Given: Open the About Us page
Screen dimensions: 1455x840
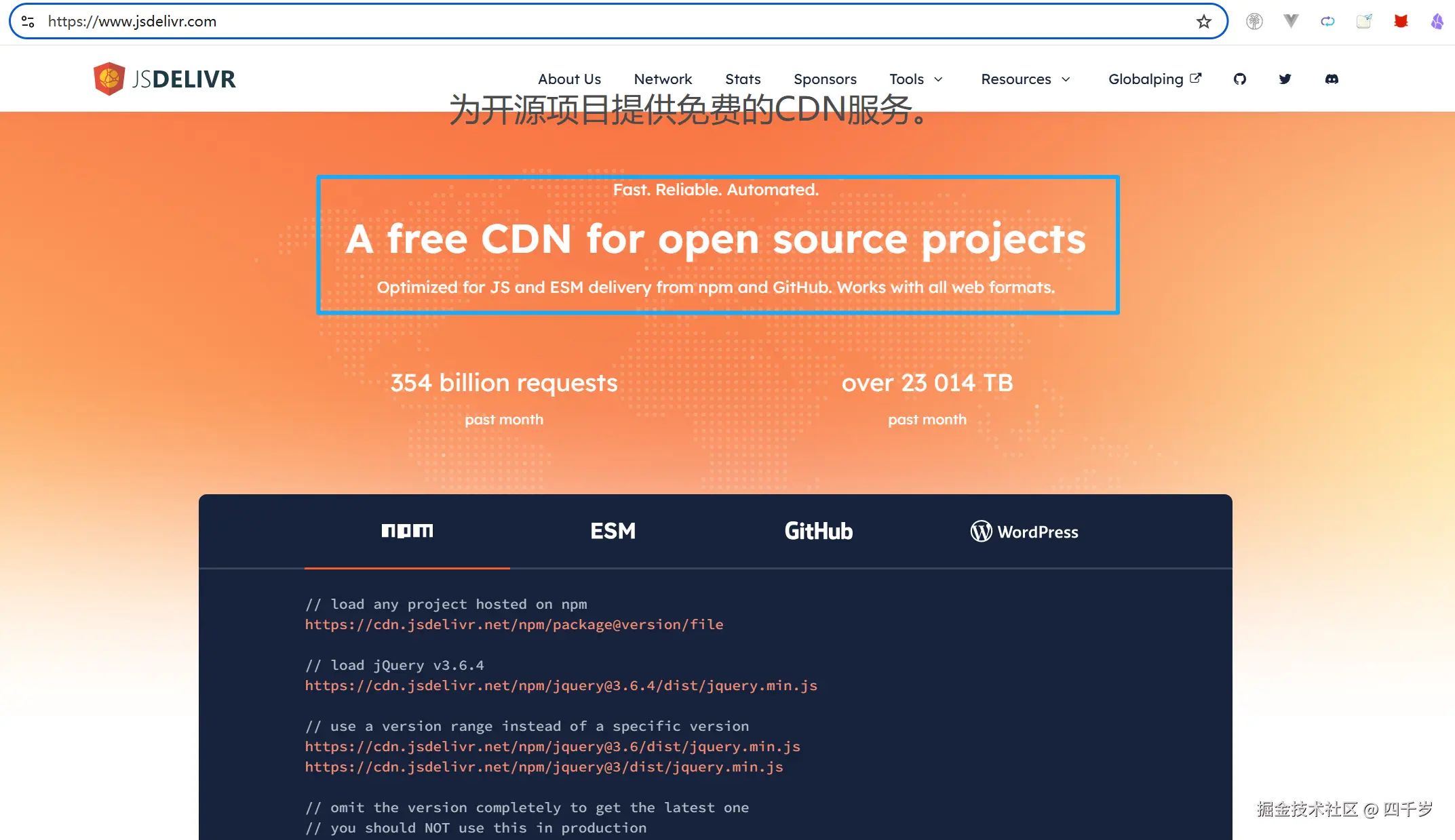Looking at the screenshot, I should [569, 79].
